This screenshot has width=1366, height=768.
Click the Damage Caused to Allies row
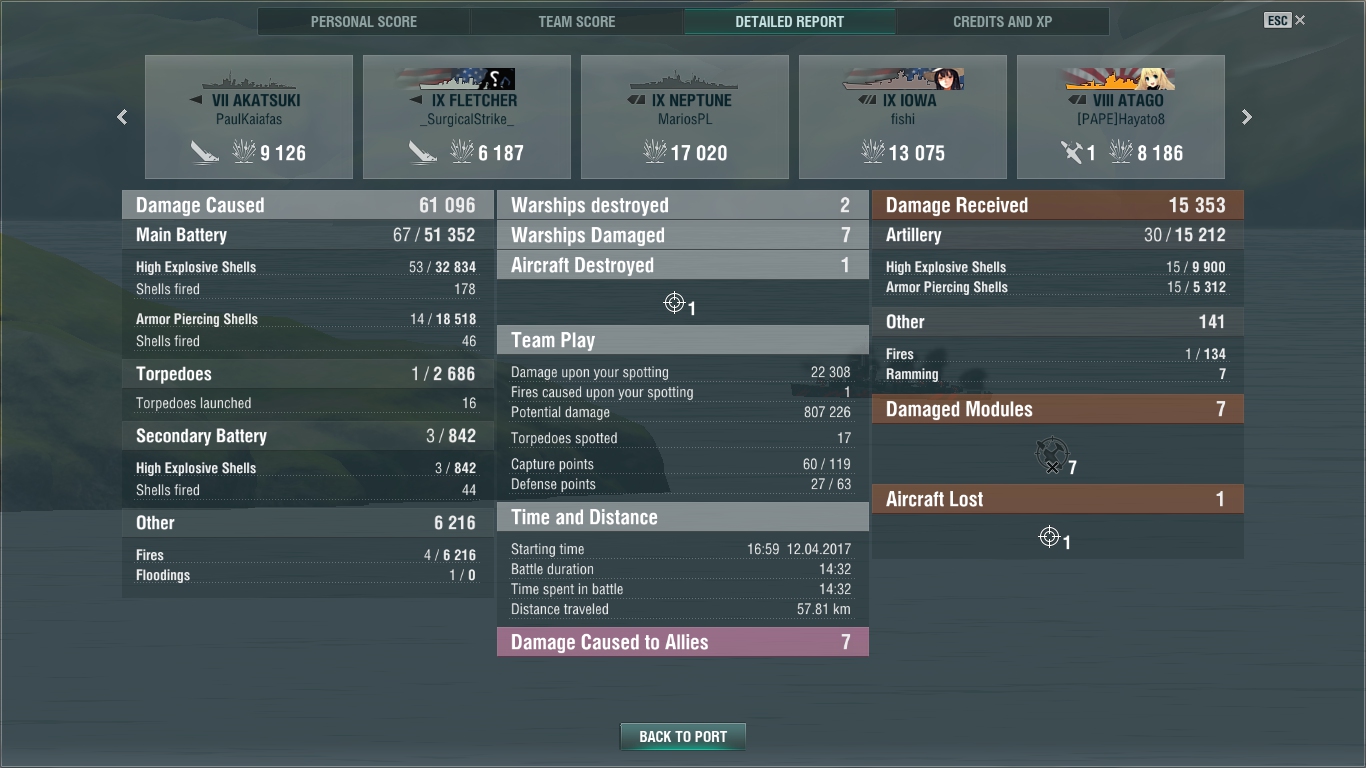click(x=683, y=642)
